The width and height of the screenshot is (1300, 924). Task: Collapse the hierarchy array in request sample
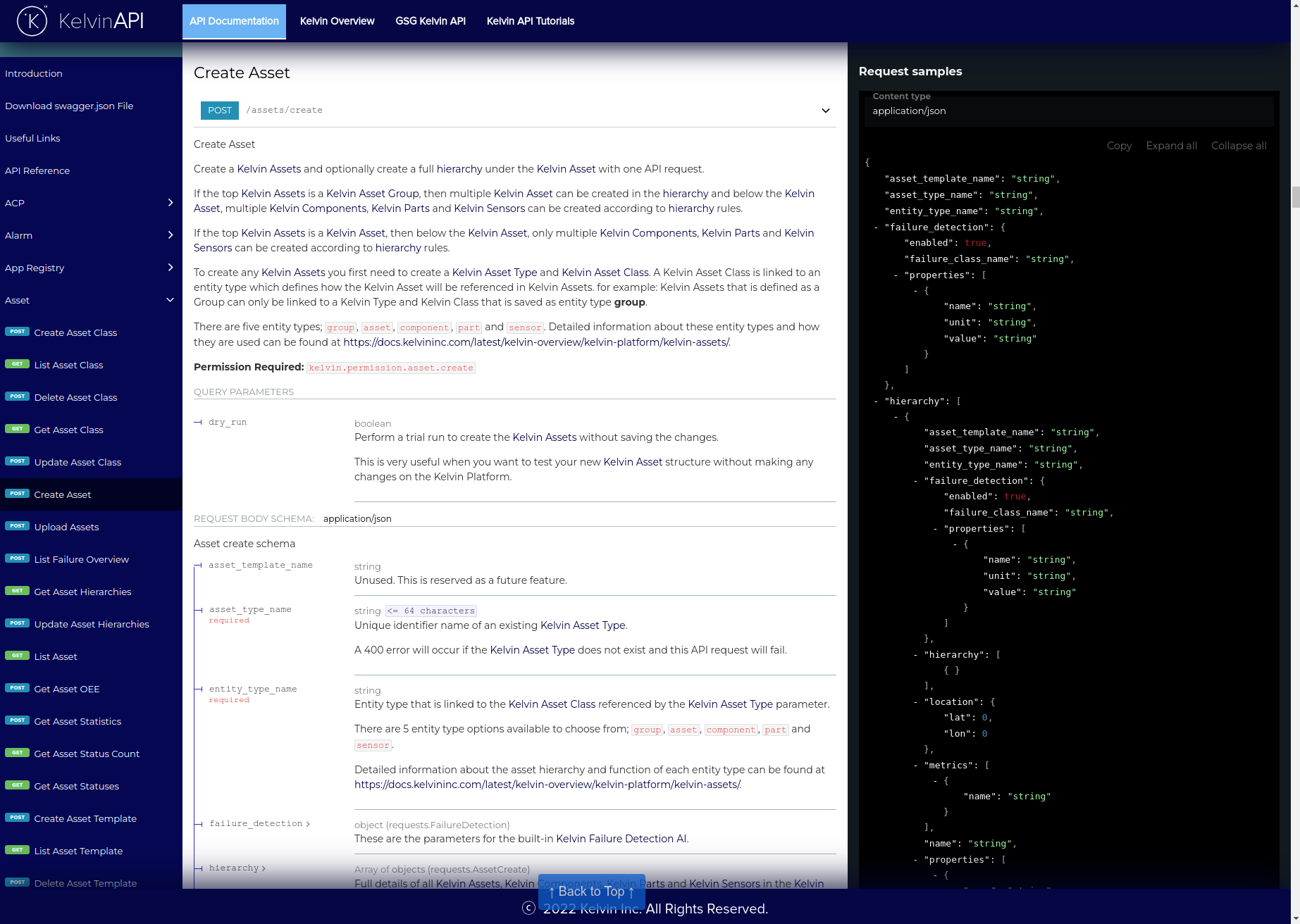point(875,401)
